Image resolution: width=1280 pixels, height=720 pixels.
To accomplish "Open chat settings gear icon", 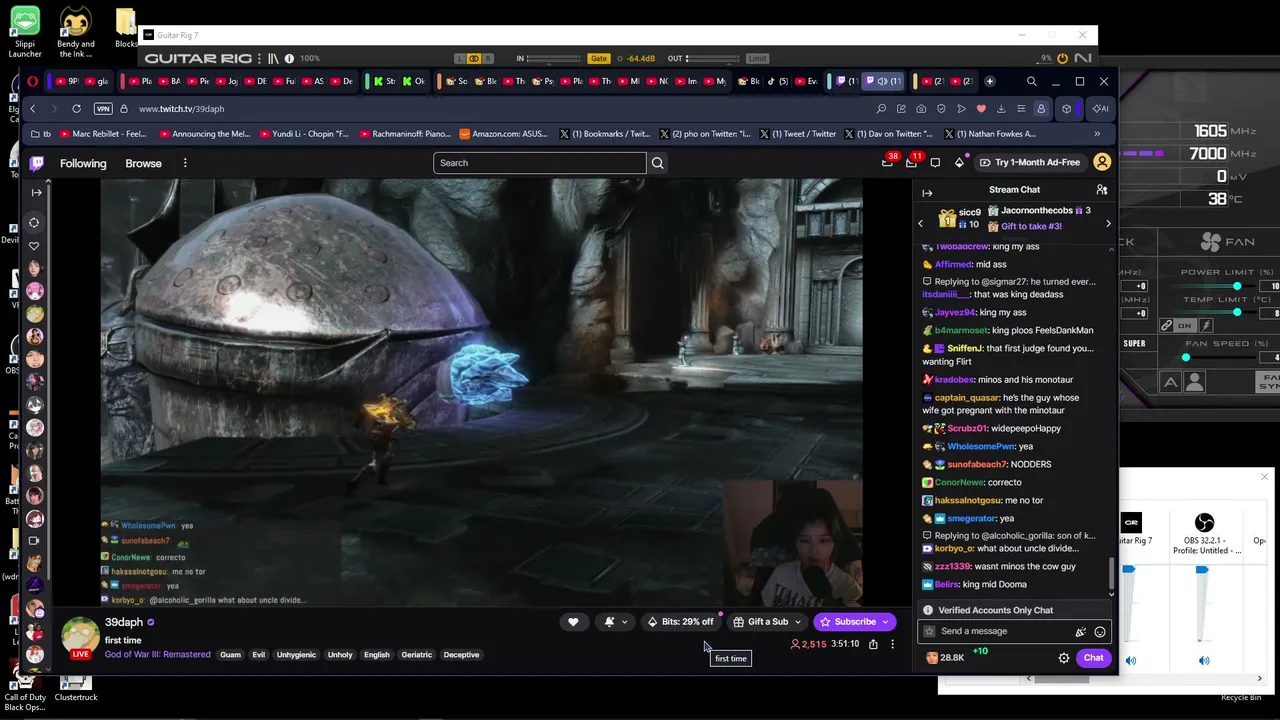I will click(x=1064, y=658).
